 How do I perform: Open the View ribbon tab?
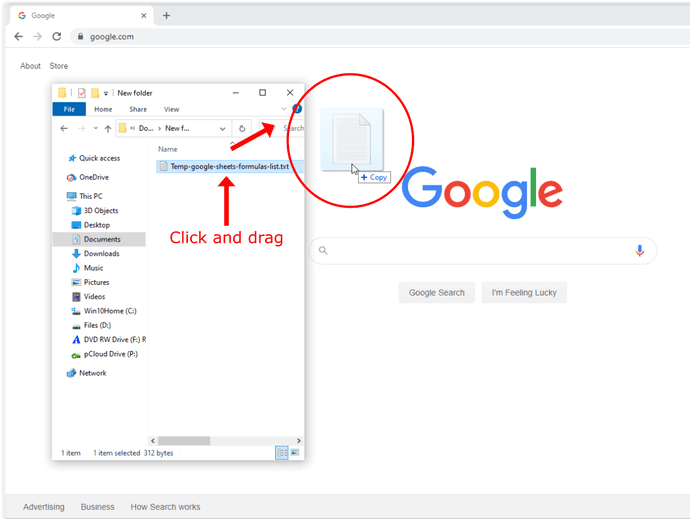click(x=172, y=109)
